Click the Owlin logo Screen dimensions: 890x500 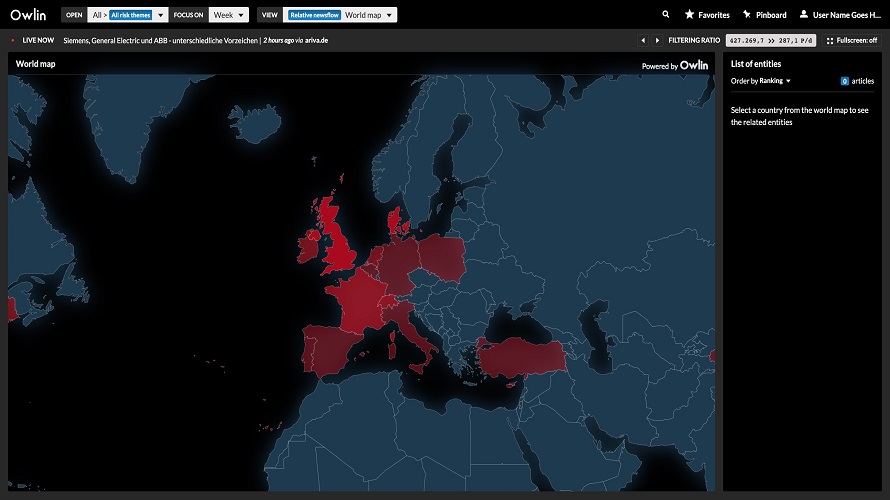point(28,15)
